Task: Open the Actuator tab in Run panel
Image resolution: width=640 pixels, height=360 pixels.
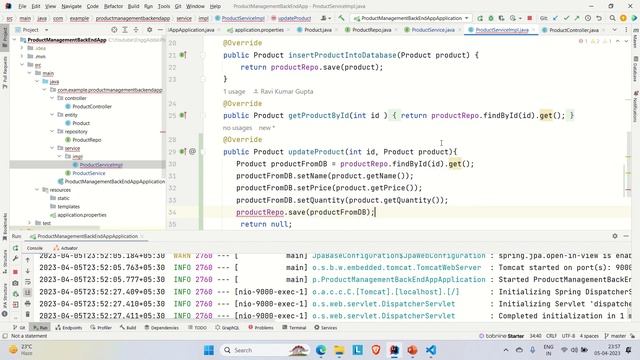Action: (65, 248)
